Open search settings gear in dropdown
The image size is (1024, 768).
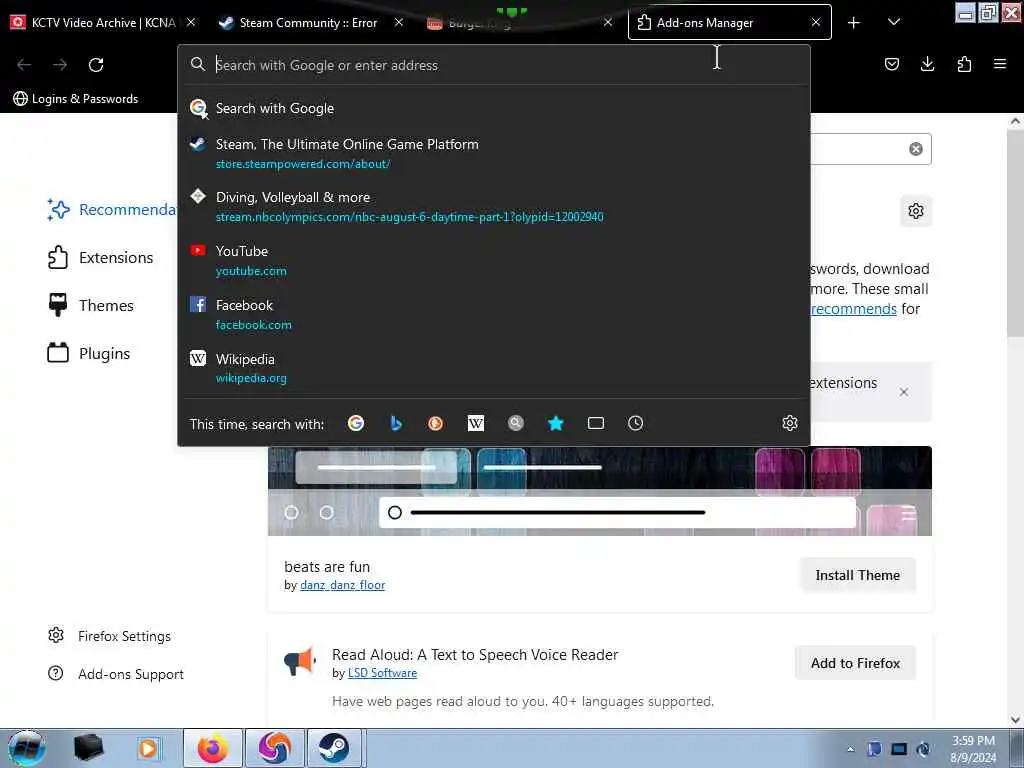click(790, 423)
